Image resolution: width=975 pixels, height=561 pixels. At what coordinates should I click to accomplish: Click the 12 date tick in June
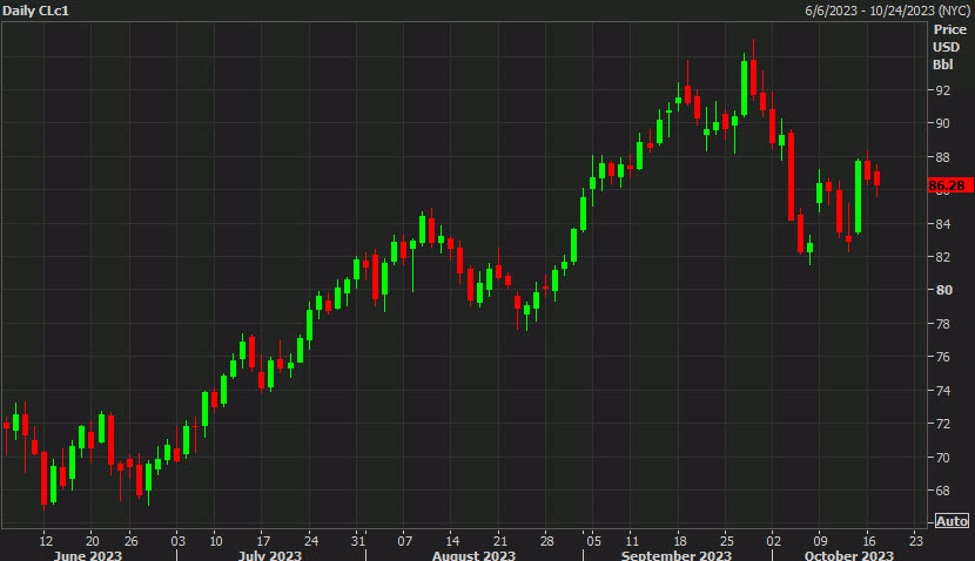(x=45, y=540)
